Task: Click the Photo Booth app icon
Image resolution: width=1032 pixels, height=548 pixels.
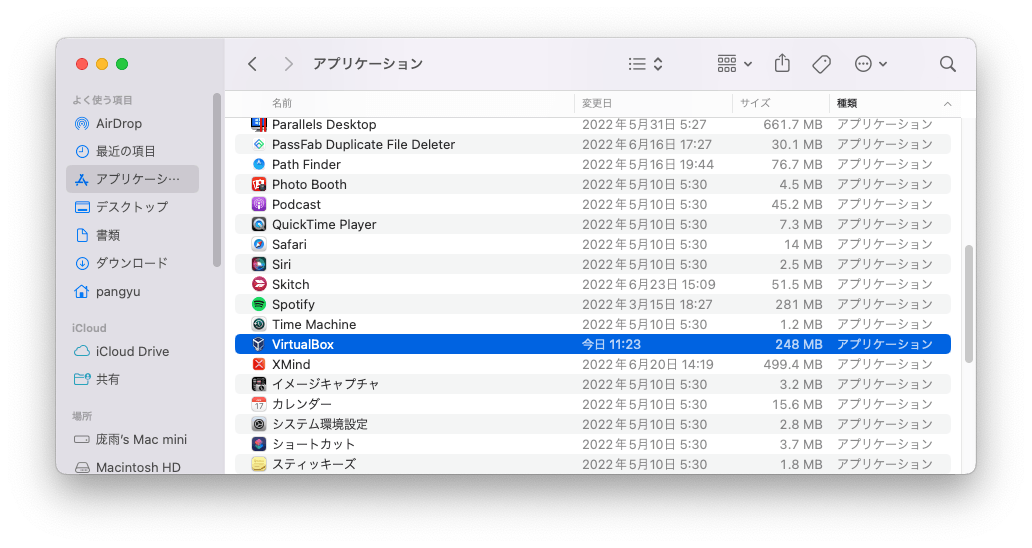Action: [x=259, y=184]
